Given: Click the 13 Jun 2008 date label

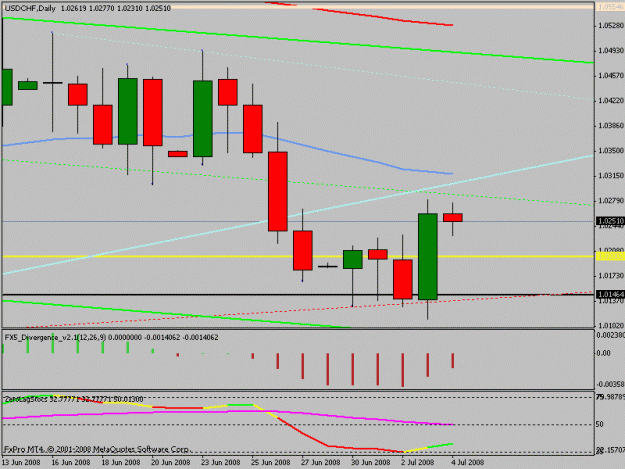Looking at the screenshot, I should (21, 462).
